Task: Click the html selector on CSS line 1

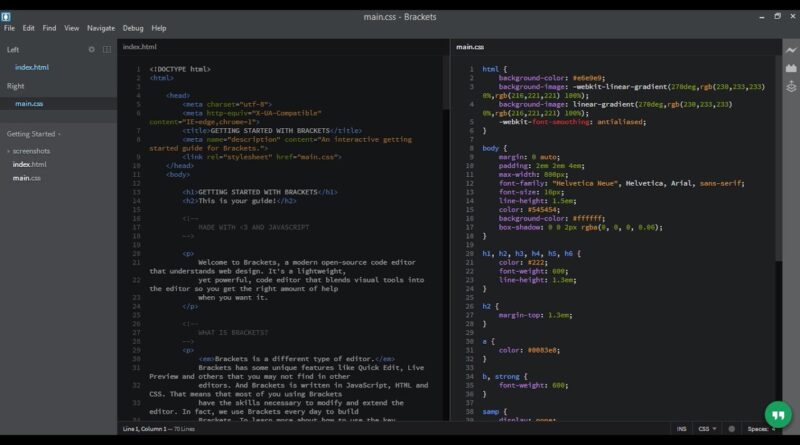Action: pos(490,69)
